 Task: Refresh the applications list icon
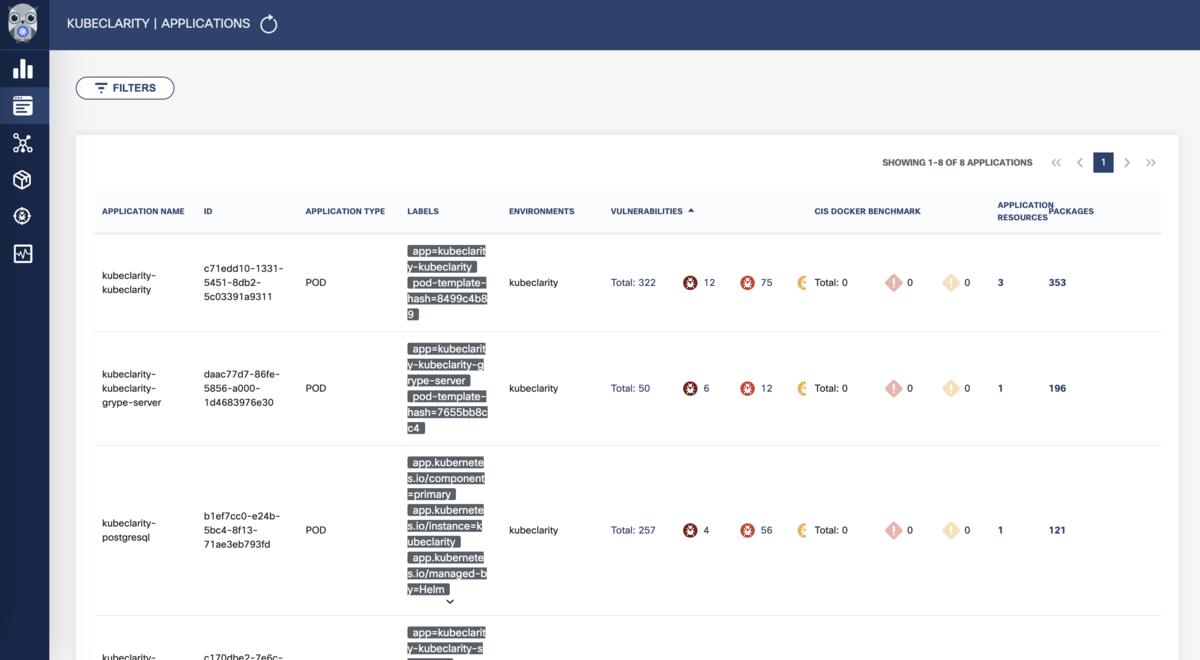click(x=268, y=24)
